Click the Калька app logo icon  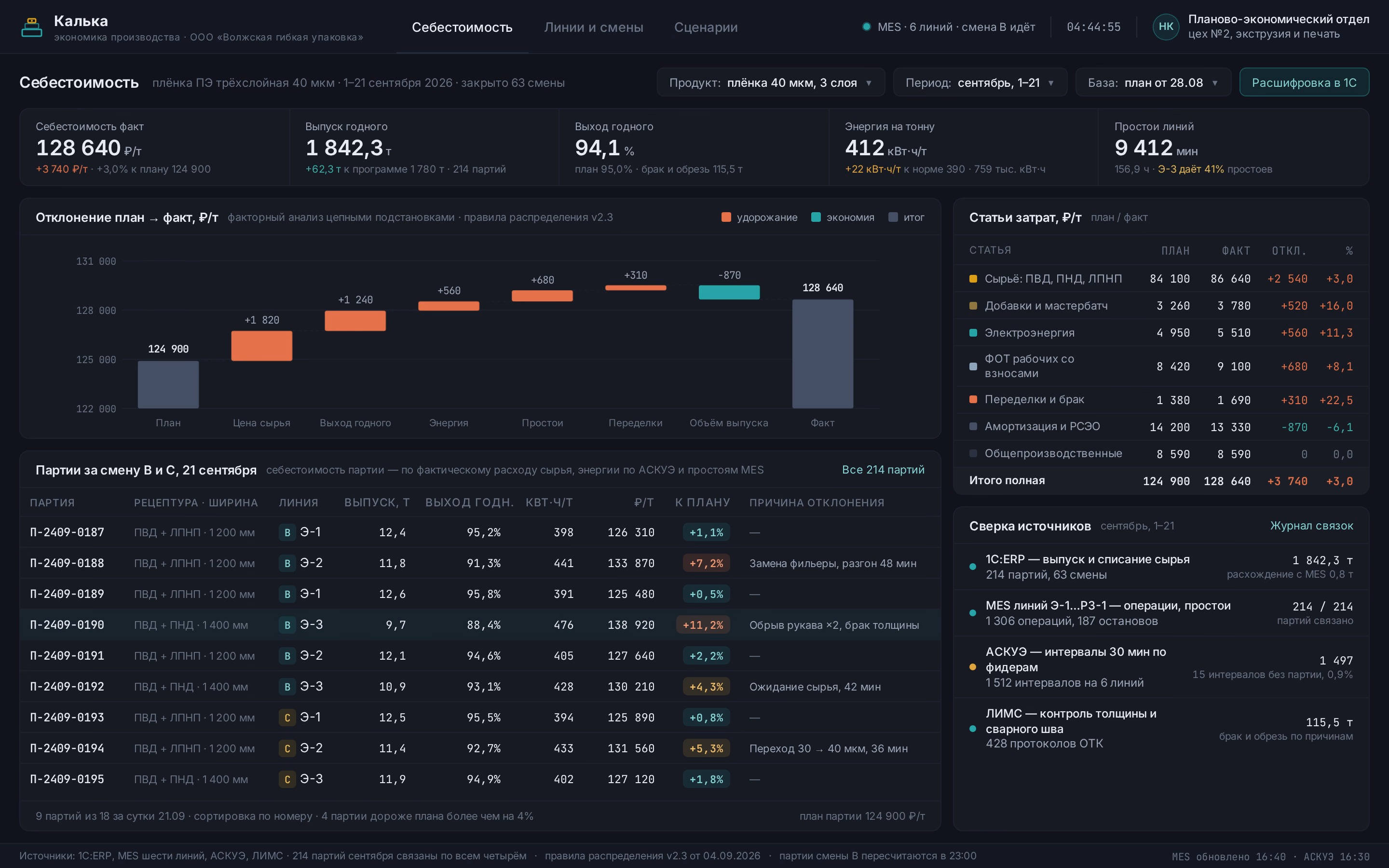click(31, 27)
